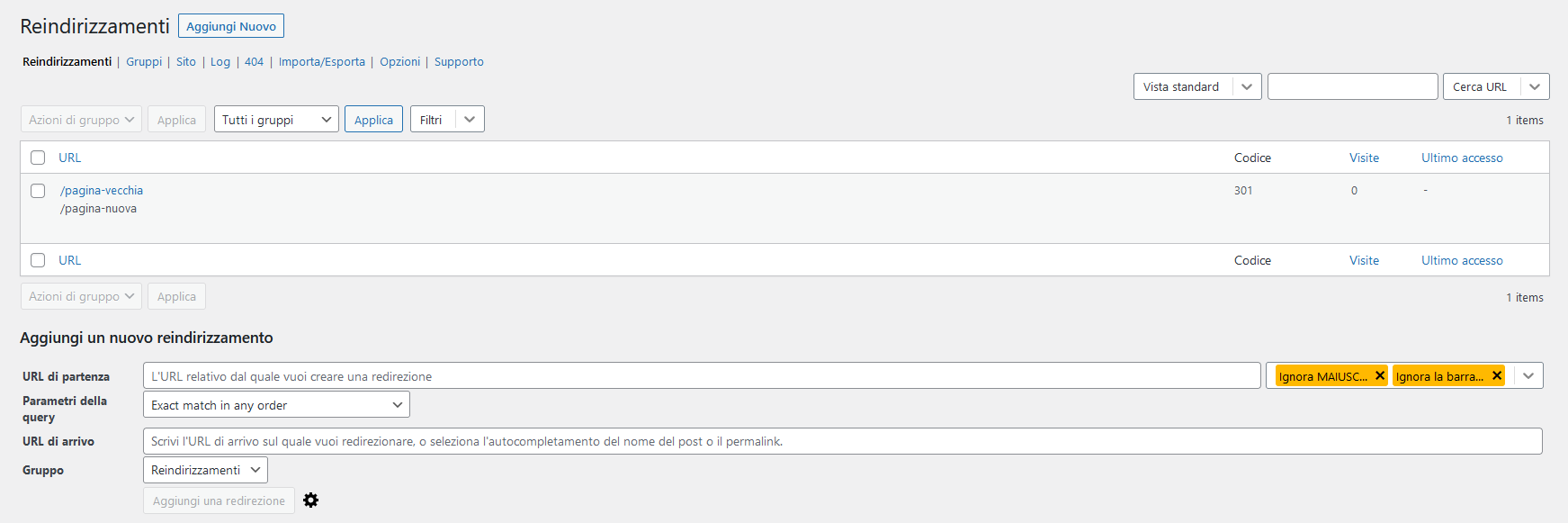Expand the URL options chevron beside the tags
The width and height of the screenshot is (1568, 523).
tap(1528, 376)
